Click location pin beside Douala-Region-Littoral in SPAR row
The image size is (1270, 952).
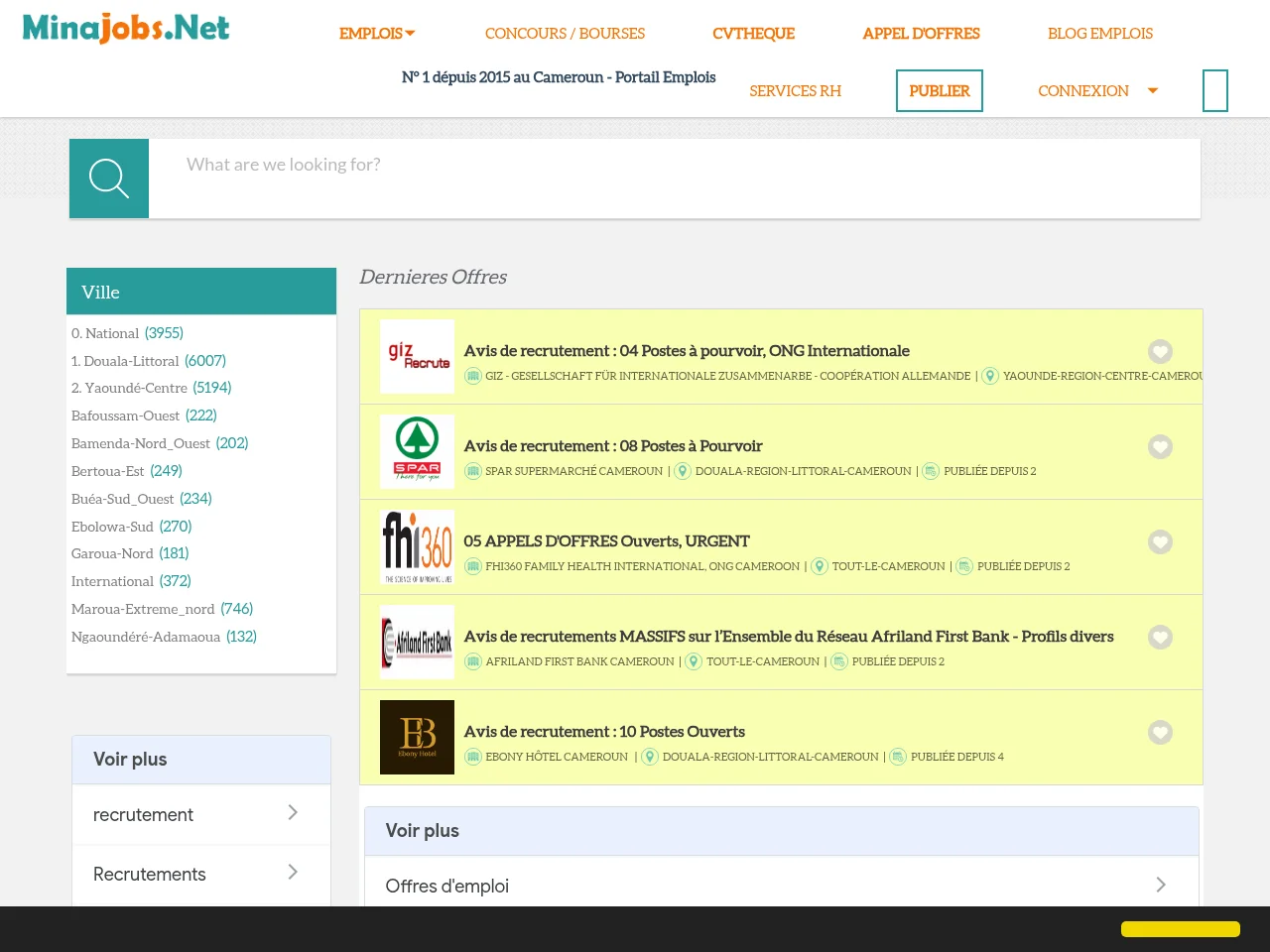pyautogui.click(x=683, y=471)
